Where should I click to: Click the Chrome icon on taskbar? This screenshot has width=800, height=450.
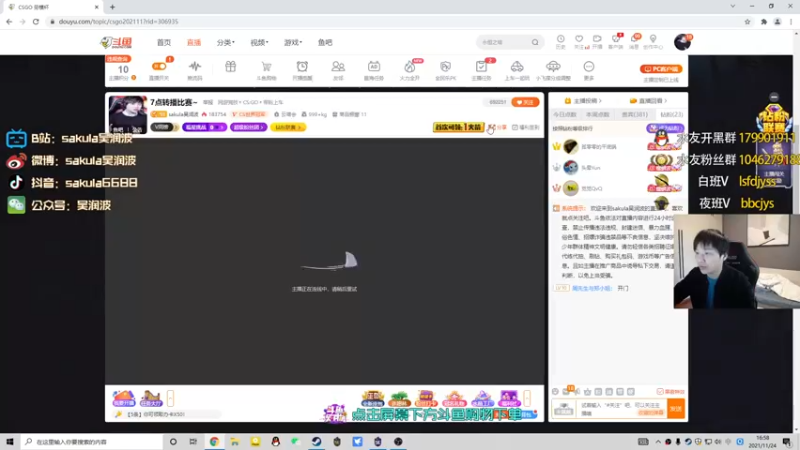click(214, 442)
